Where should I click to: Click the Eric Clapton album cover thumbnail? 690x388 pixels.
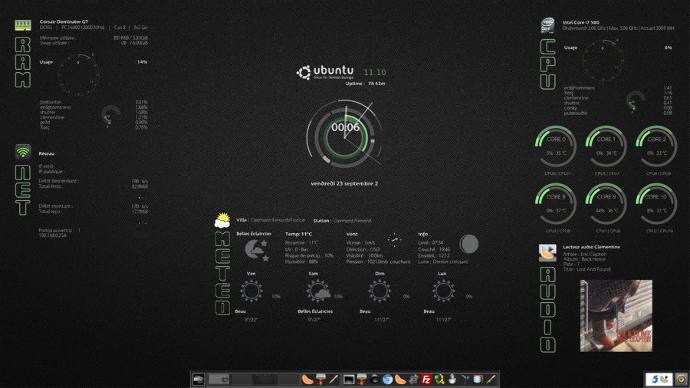[x=616, y=316]
